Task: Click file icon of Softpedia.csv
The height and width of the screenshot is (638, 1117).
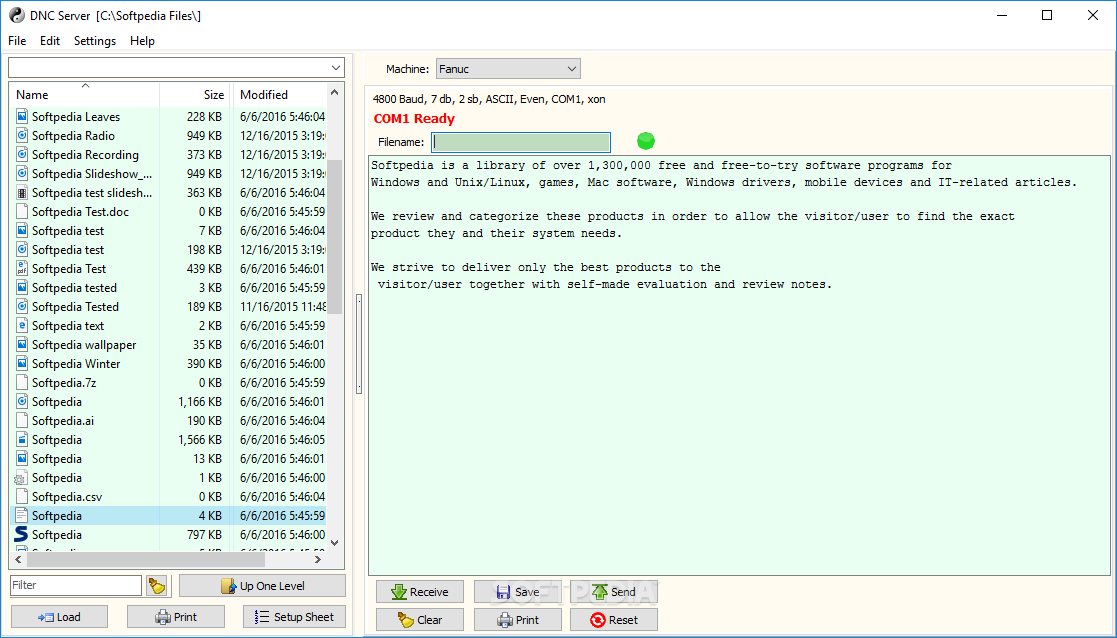Action: point(21,496)
